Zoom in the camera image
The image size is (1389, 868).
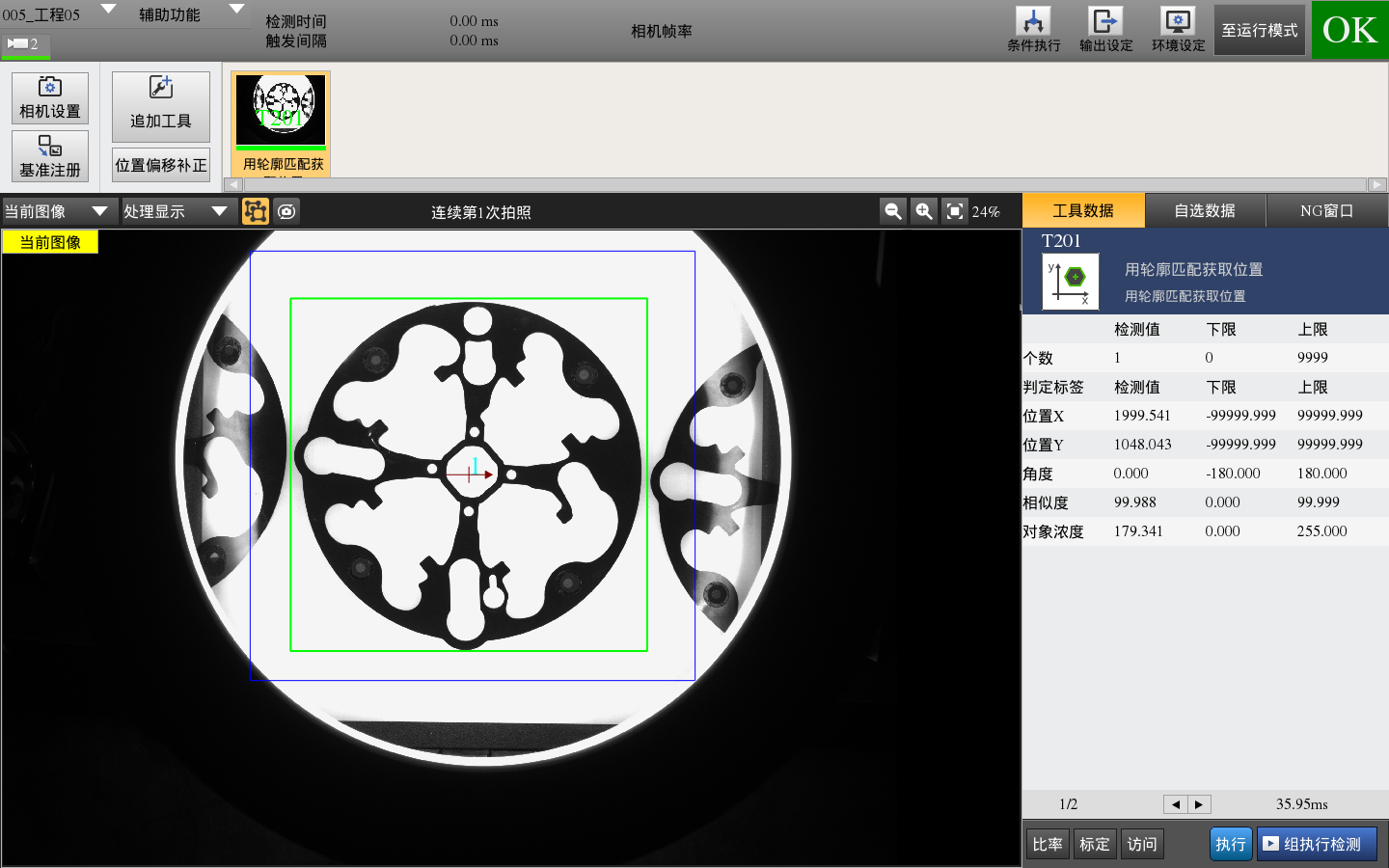(924, 211)
